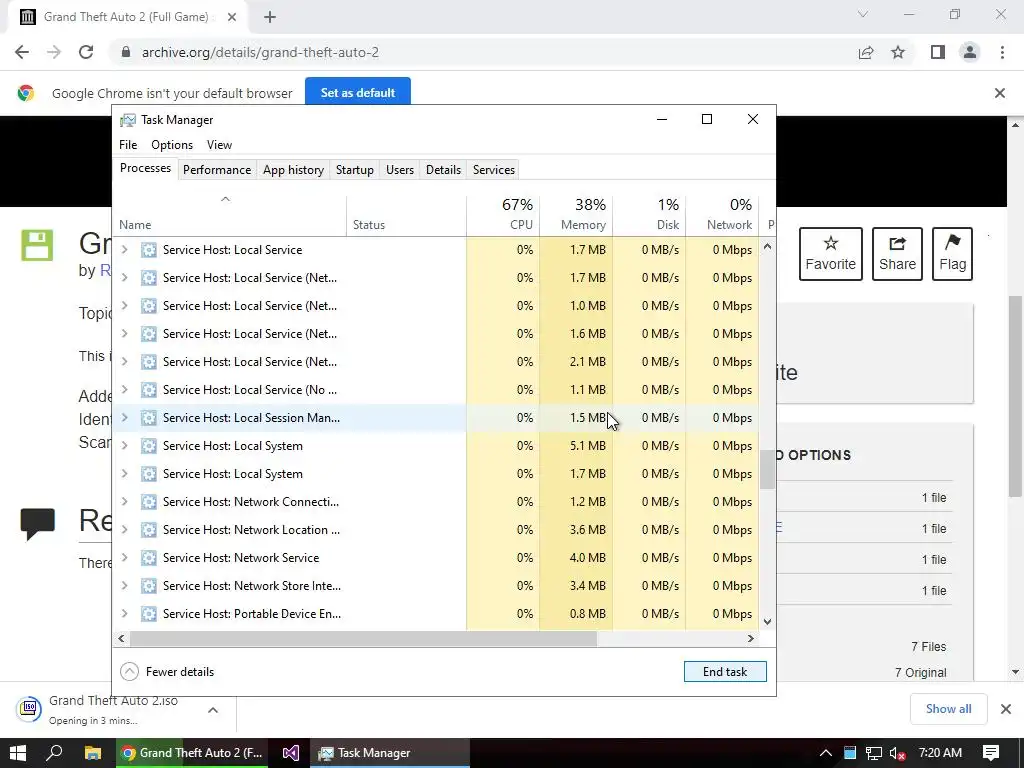Open the Windows Start menu

[18, 753]
